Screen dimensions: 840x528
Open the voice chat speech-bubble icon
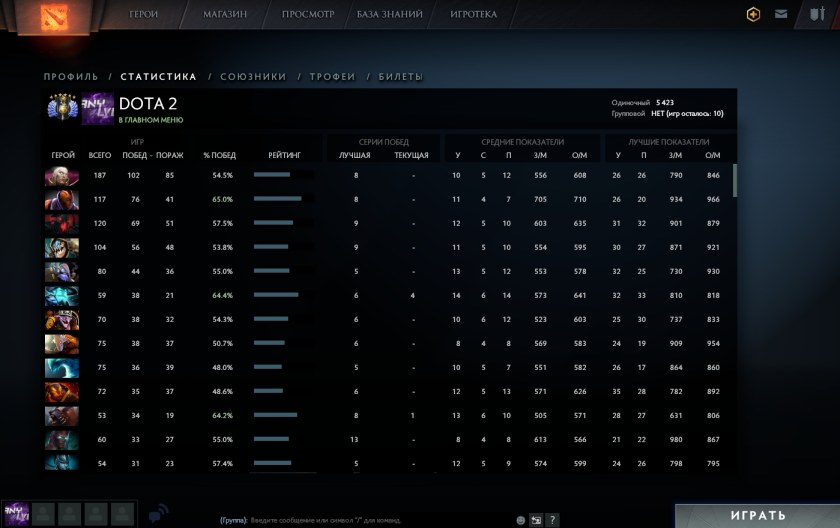click(x=158, y=514)
